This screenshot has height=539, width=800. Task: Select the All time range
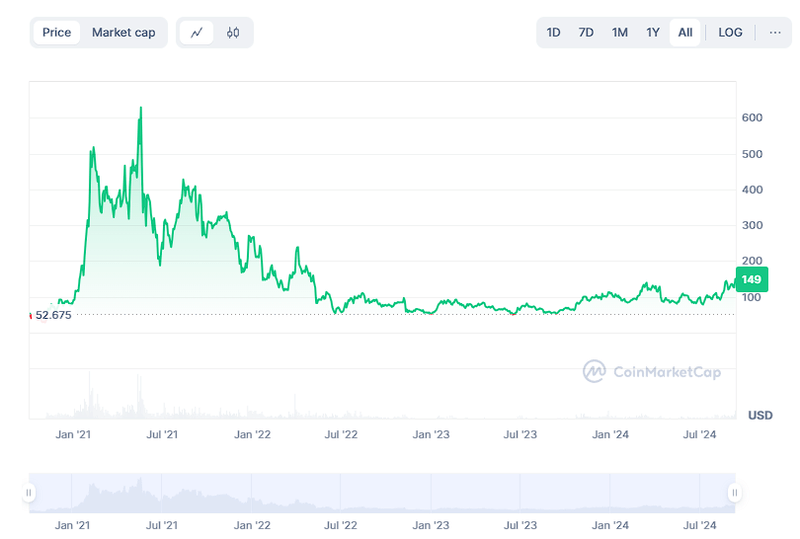(685, 32)
